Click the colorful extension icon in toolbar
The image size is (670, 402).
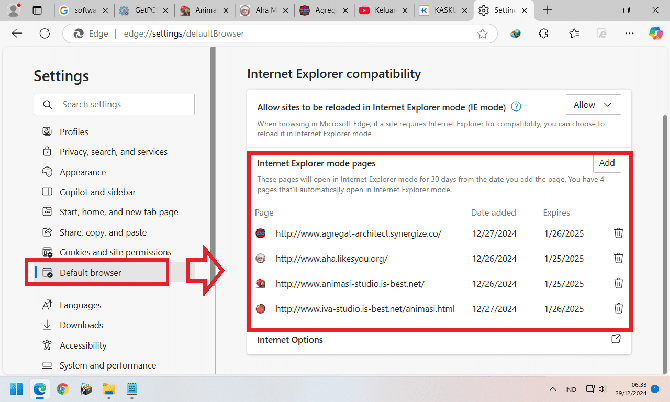(515, 33)
